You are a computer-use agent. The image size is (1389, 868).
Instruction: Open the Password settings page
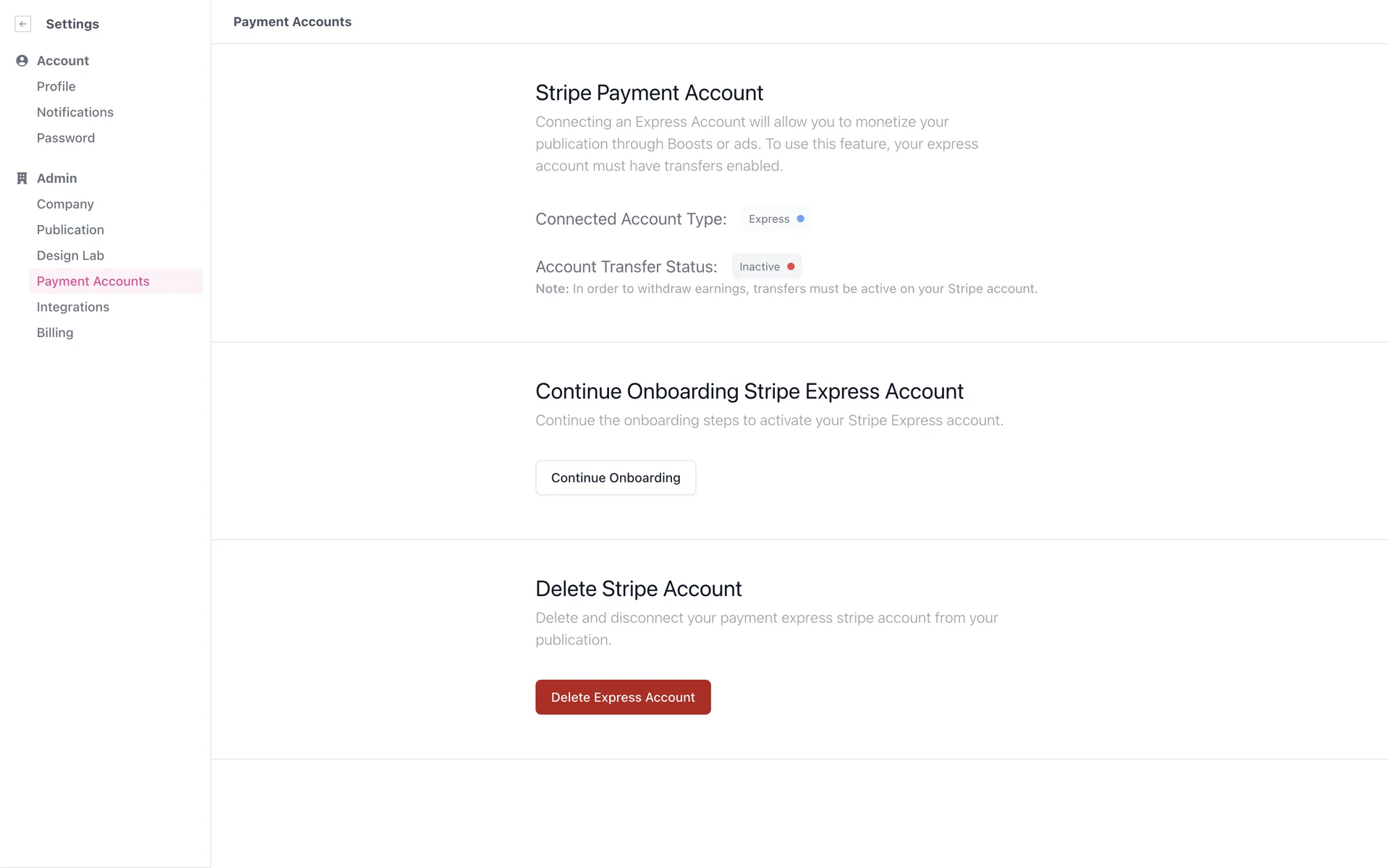click(66, 138)
